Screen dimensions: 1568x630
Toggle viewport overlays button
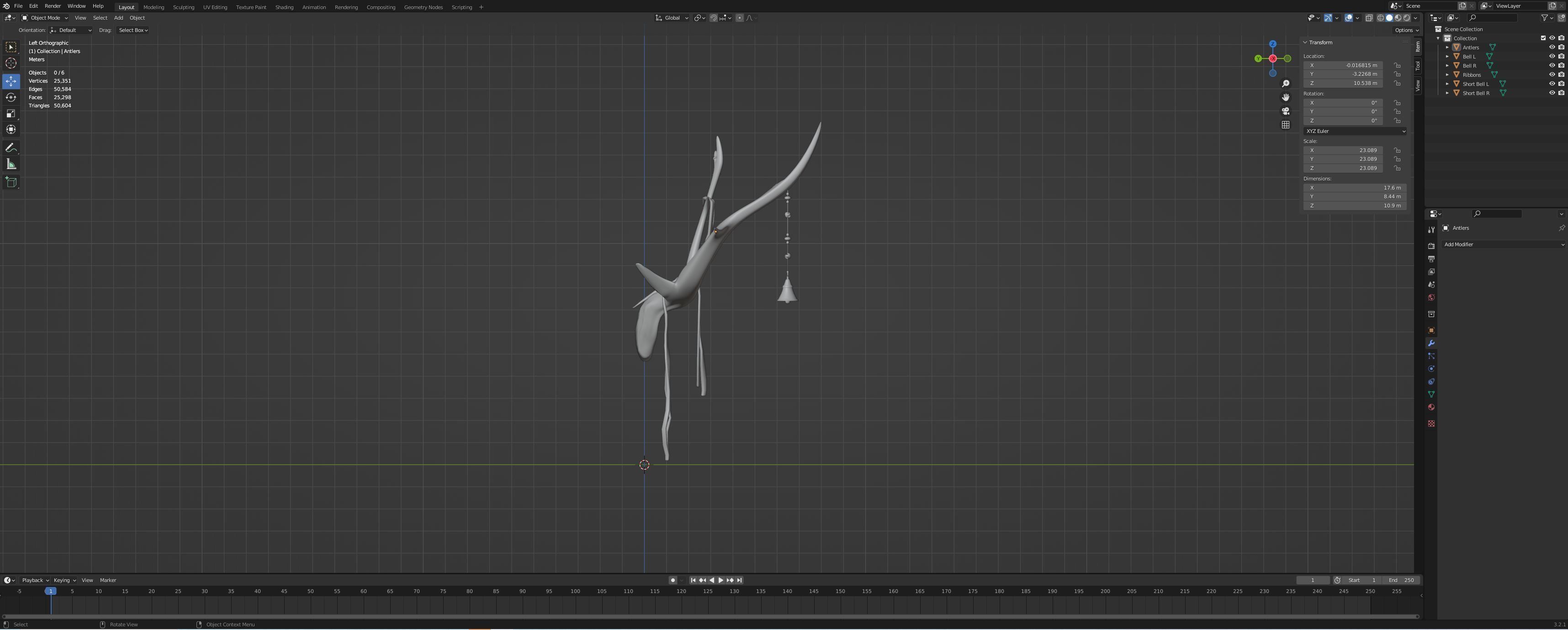pos(1348,18)
